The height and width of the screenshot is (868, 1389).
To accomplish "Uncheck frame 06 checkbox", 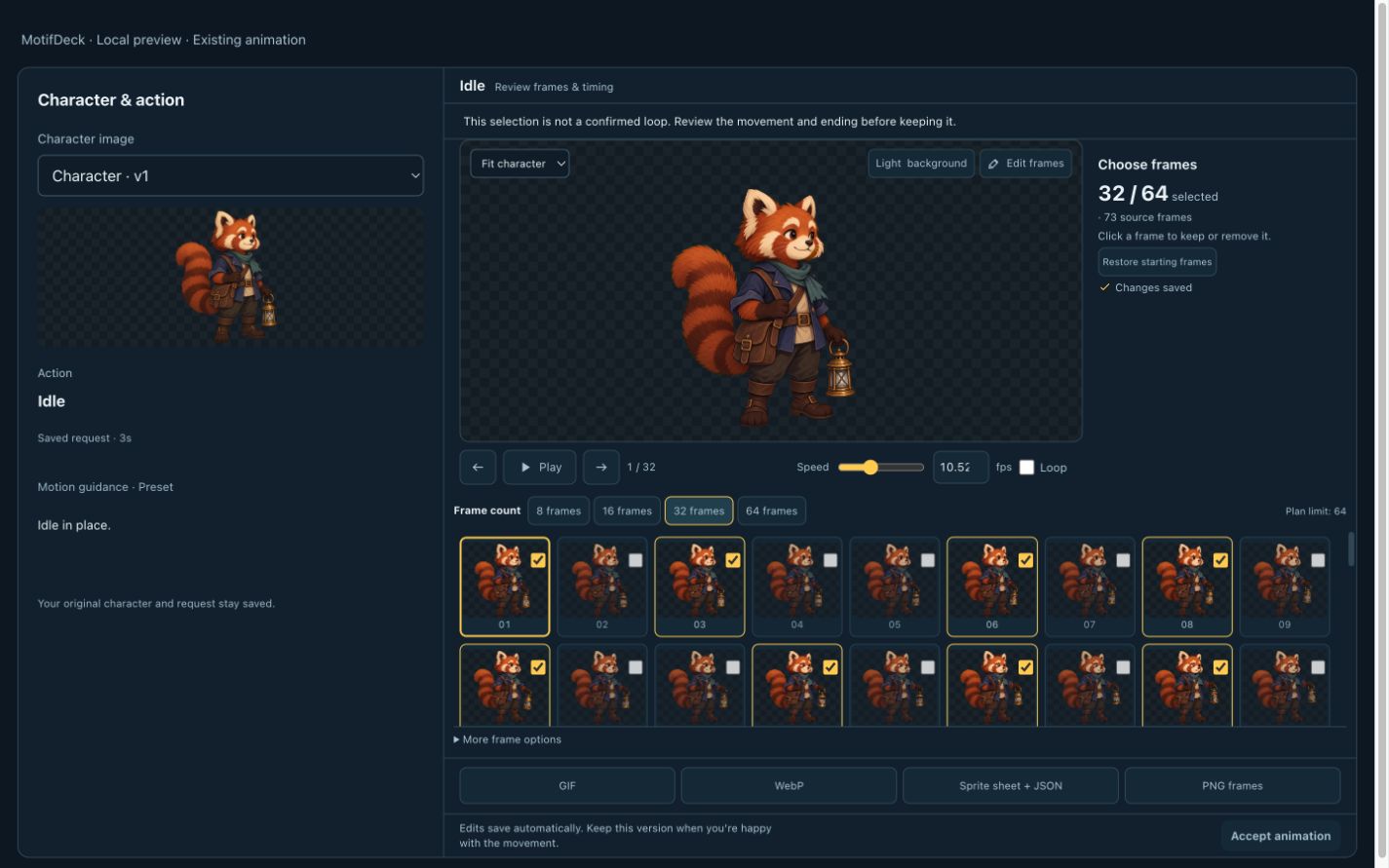I will pyautogui.click(x=1025, y=560).
